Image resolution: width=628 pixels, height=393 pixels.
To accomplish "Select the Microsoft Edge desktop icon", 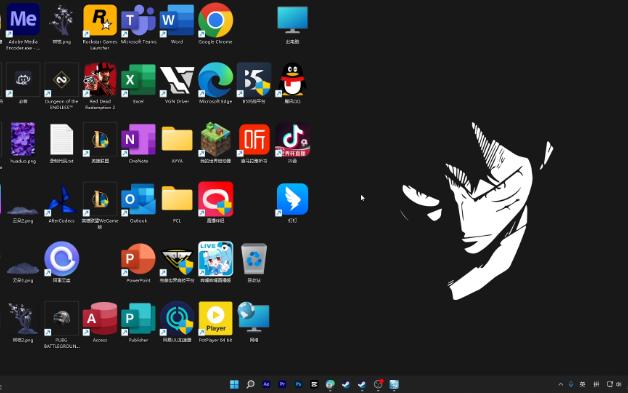I will point(215,83).
